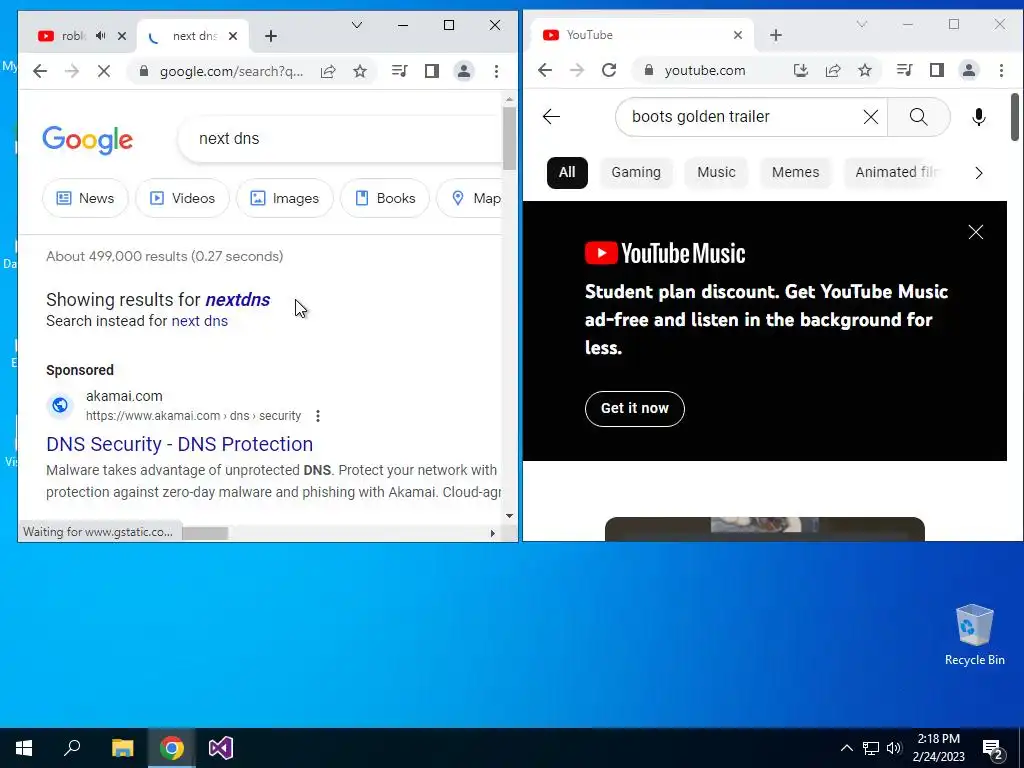Stop page loading in Google window
This screenshot has height=768, width=1024.
coord(104,71)
